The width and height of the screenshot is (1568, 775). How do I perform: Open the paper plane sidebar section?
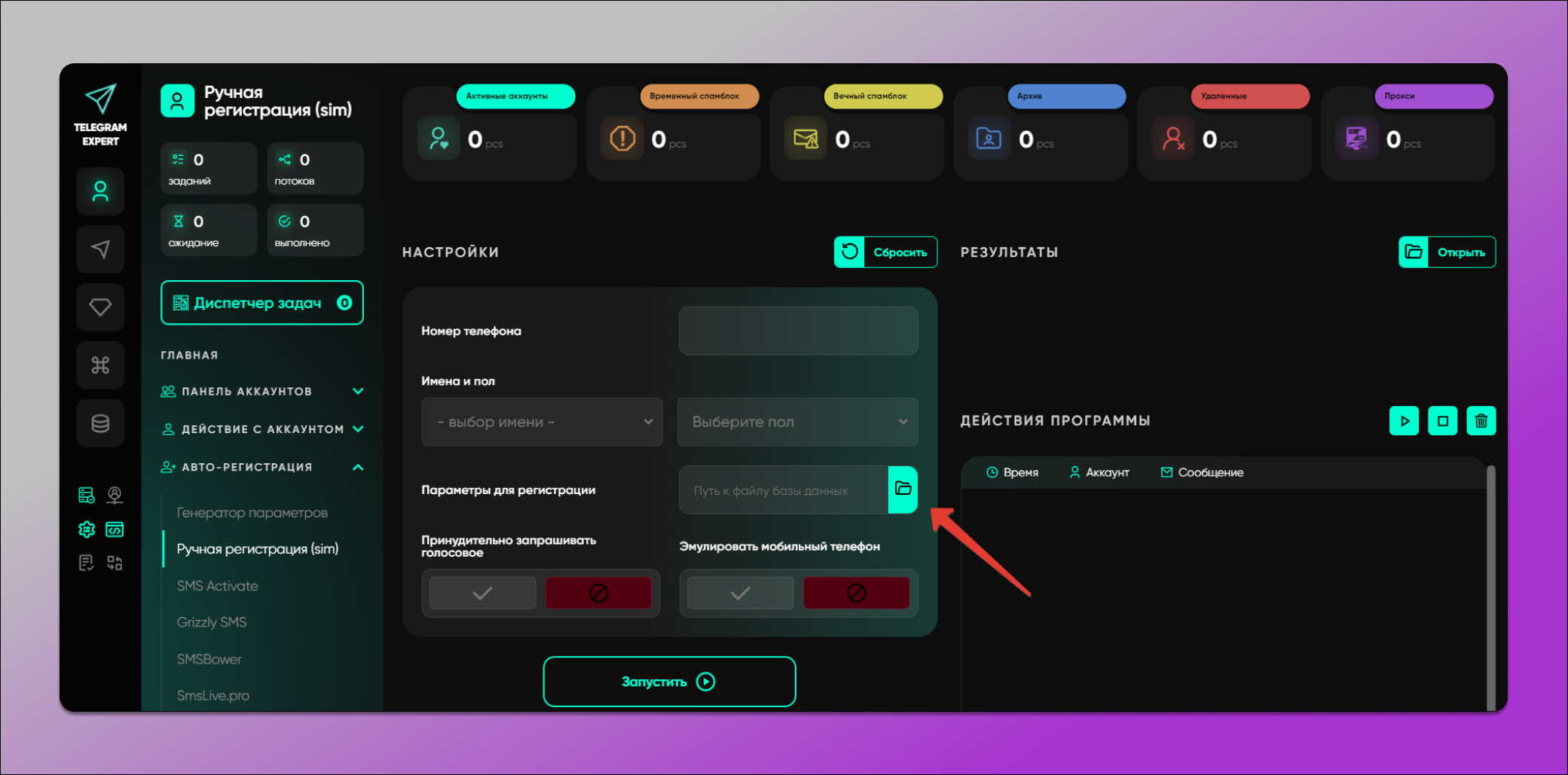[100, 249]
